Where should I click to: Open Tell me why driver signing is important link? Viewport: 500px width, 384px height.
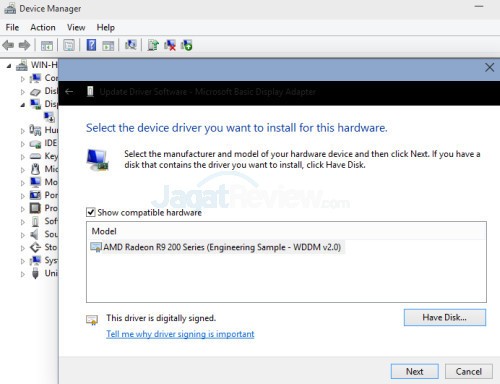(x=180, y=334)
